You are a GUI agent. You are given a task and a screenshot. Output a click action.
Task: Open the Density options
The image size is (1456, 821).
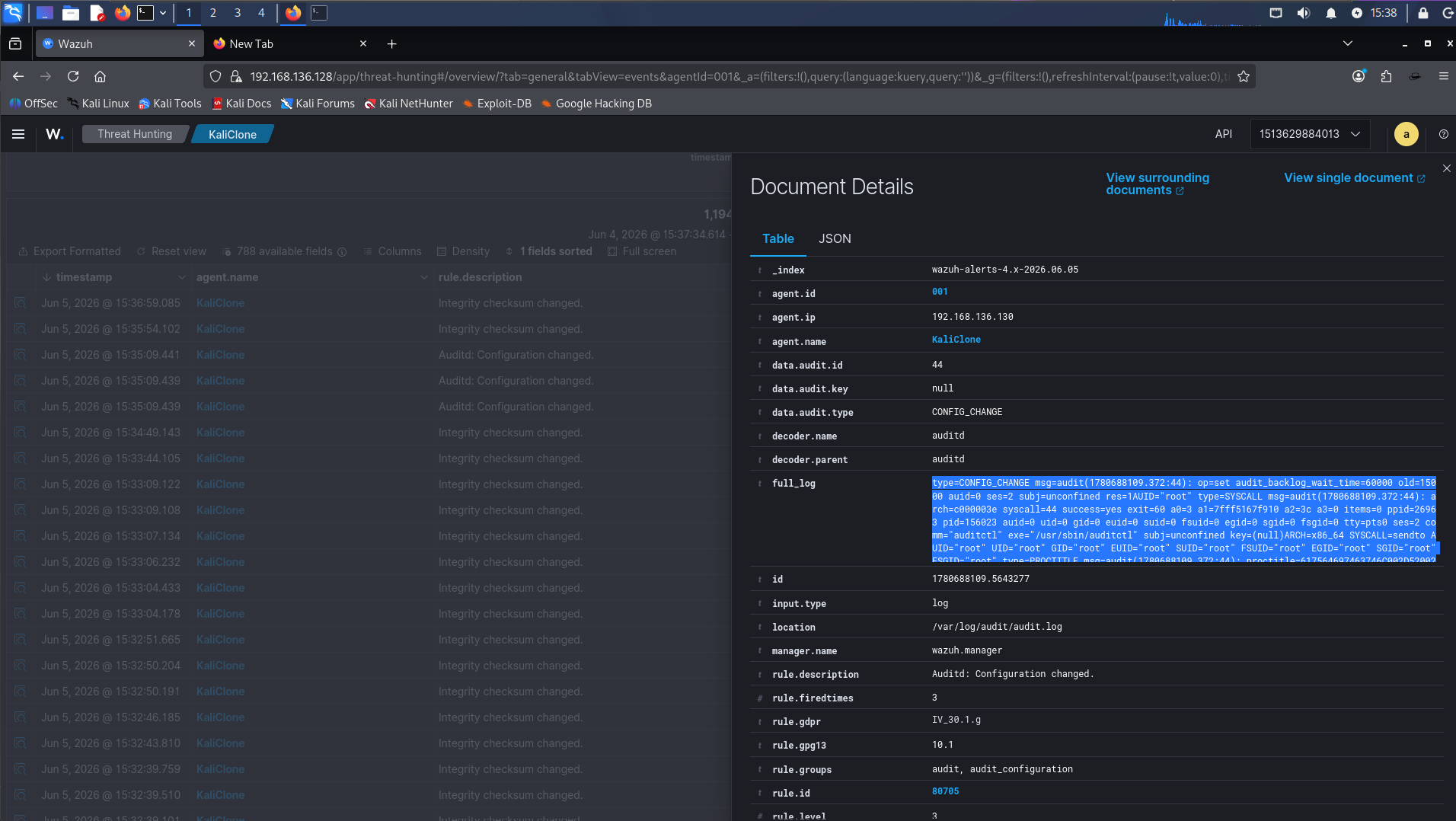point(464,251)
